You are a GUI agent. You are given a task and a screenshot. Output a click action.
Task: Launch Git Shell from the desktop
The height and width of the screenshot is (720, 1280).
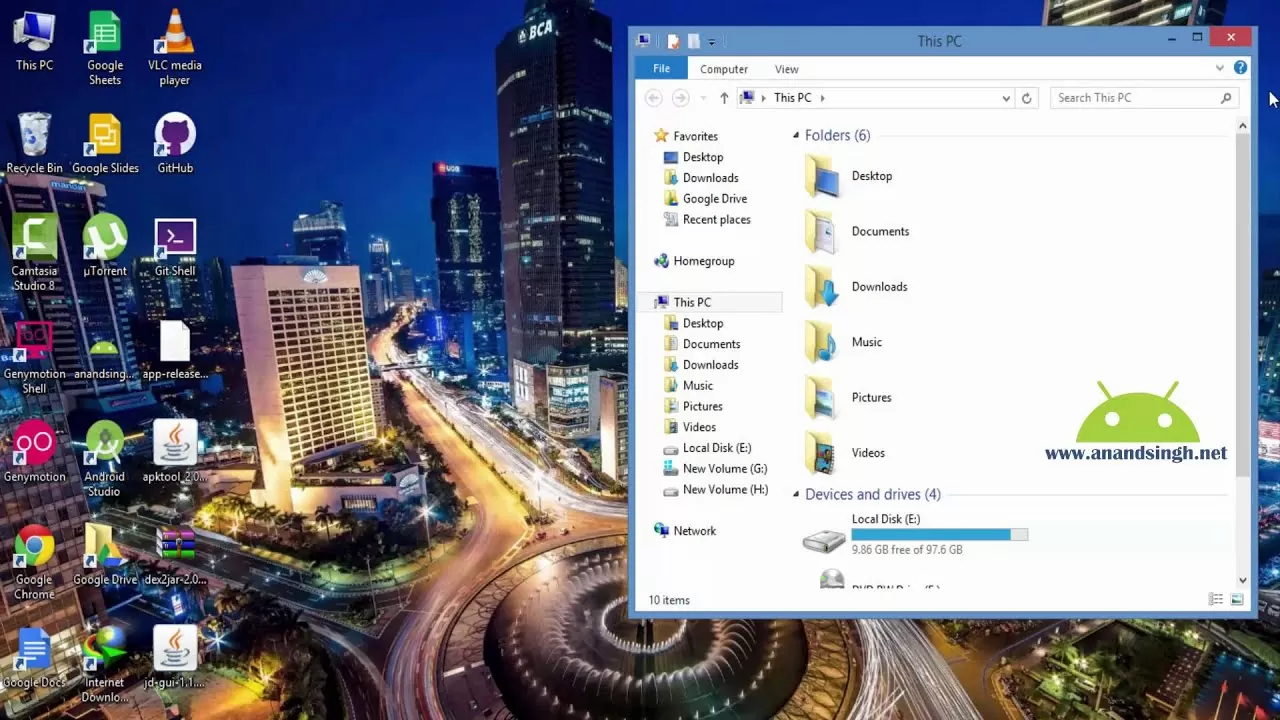click(175, 246)
